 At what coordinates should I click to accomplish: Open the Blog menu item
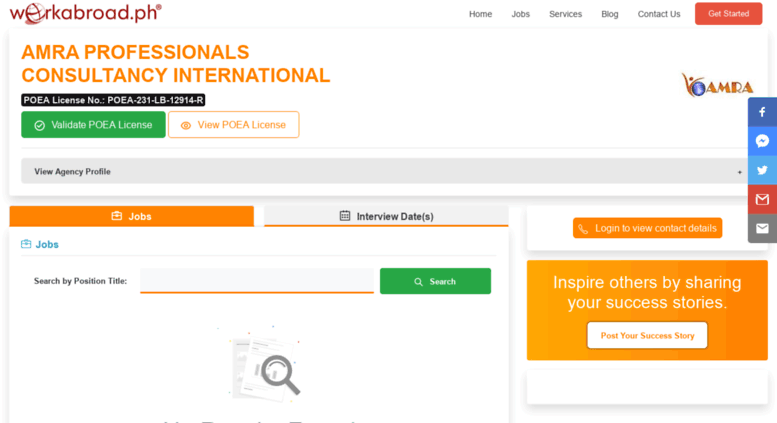click(x=610, y=14)
